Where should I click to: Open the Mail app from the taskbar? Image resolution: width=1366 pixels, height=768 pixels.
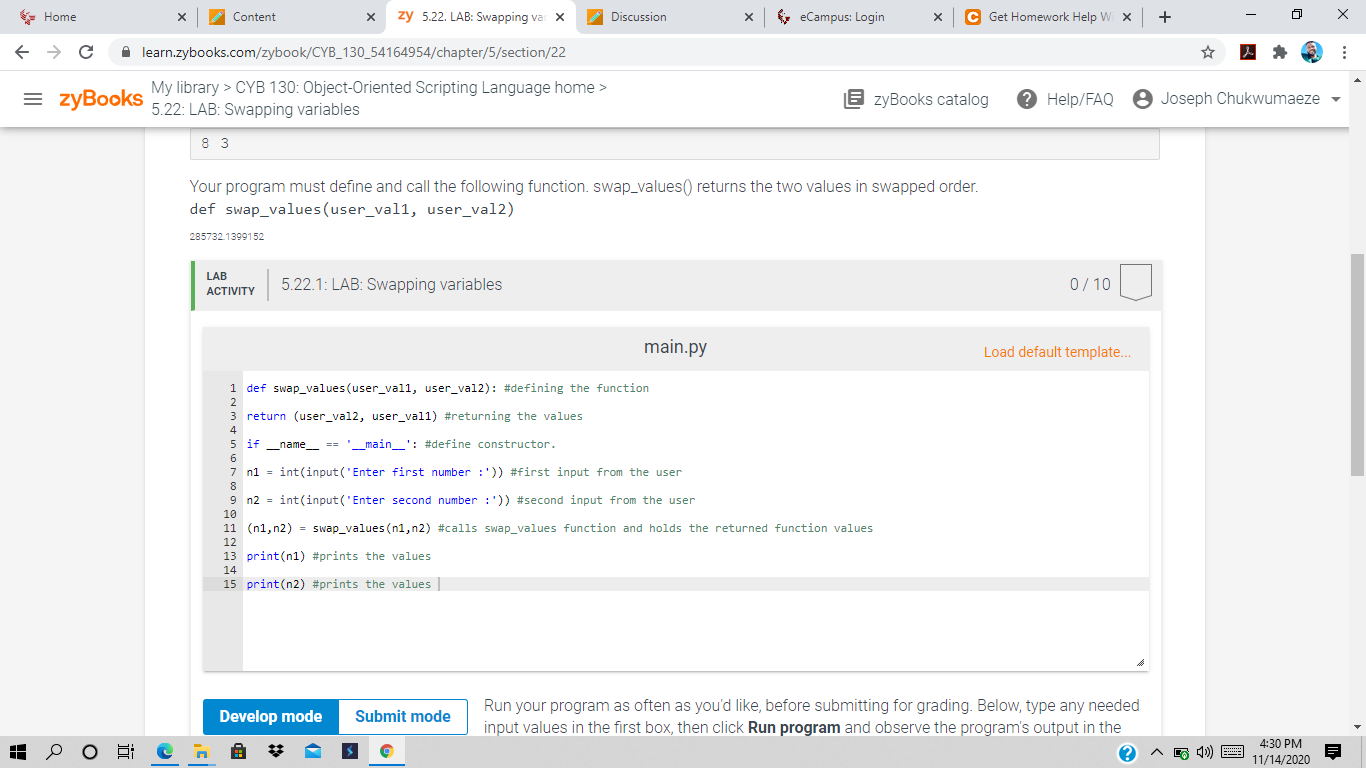coord(311,750)
